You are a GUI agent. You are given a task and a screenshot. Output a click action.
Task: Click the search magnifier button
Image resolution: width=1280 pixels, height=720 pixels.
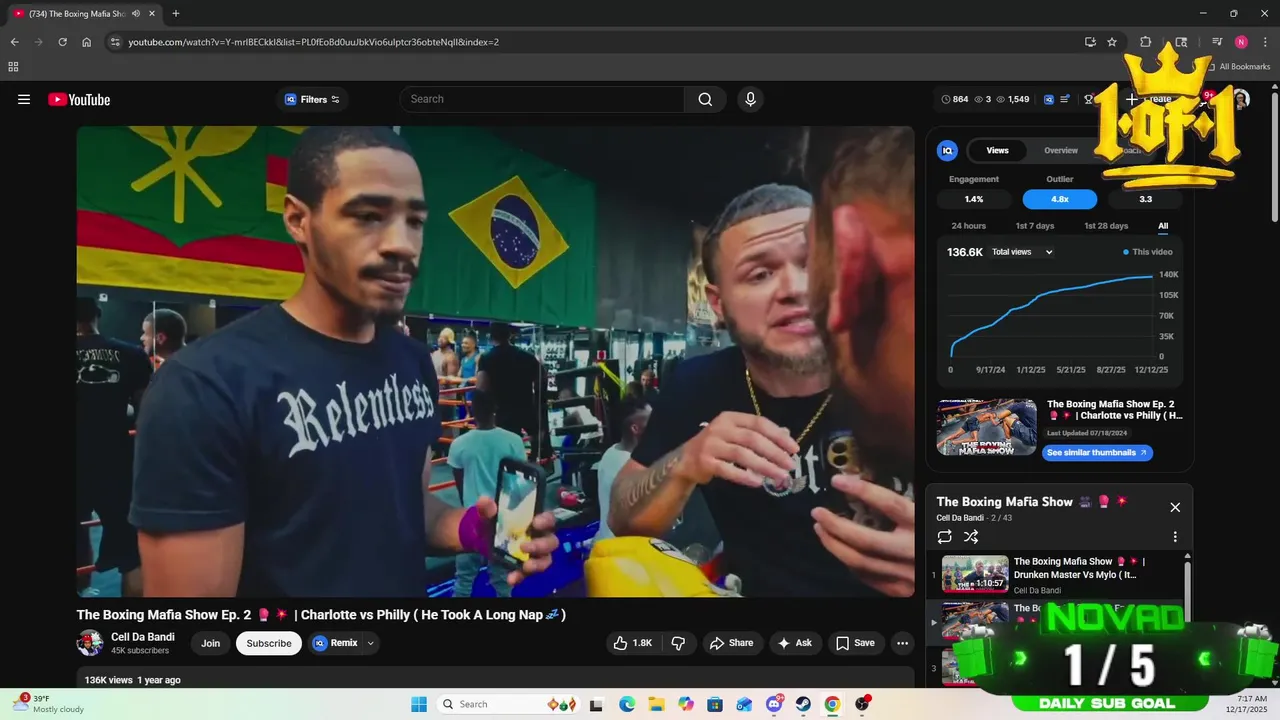coord(705,99)
